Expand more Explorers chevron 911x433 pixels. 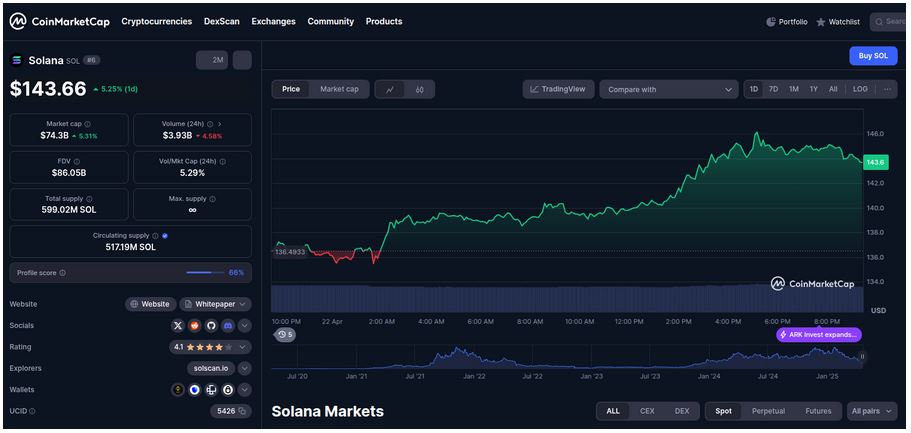(x=245, y=368)
